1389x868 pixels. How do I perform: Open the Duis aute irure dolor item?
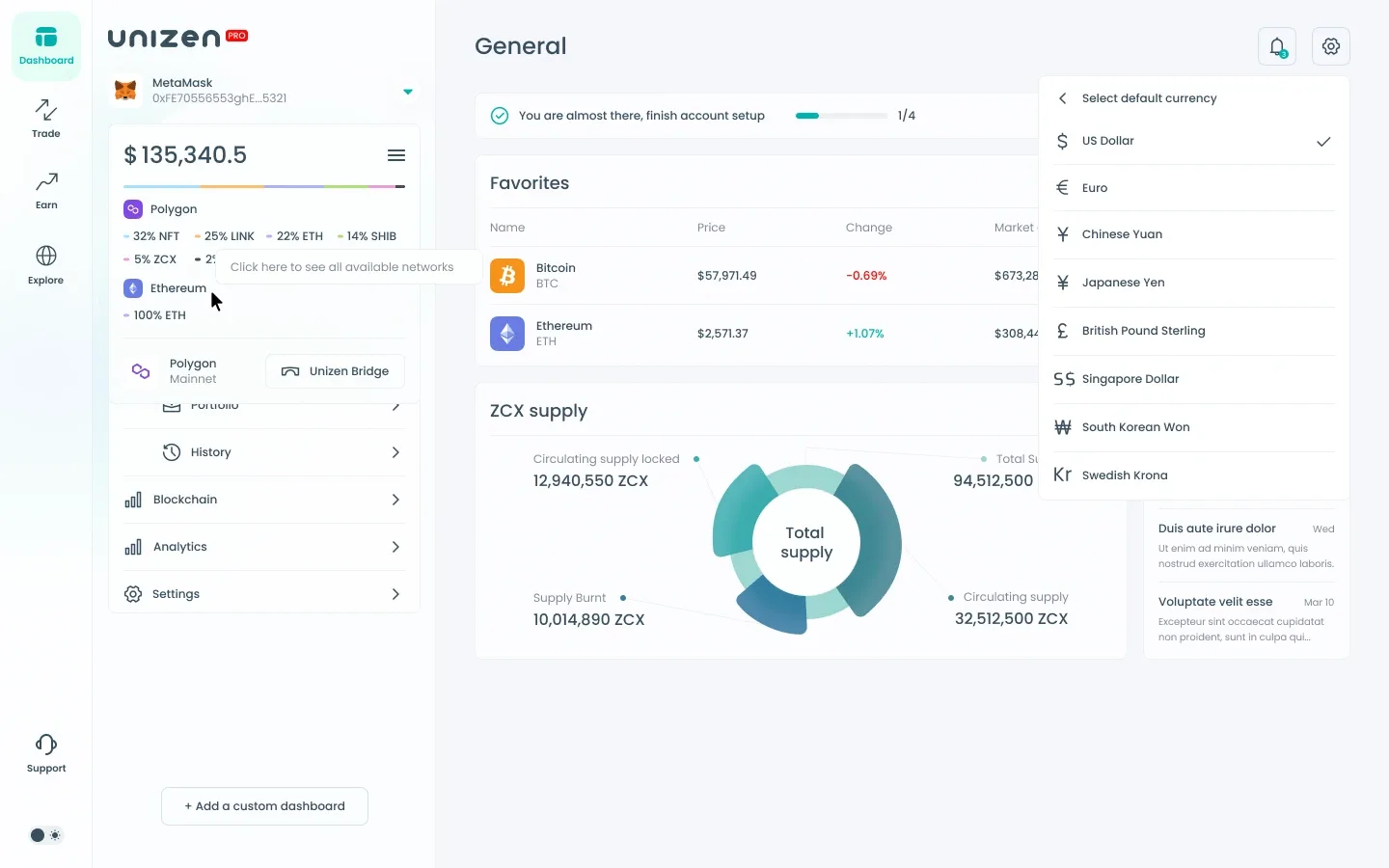[1246, 546]
